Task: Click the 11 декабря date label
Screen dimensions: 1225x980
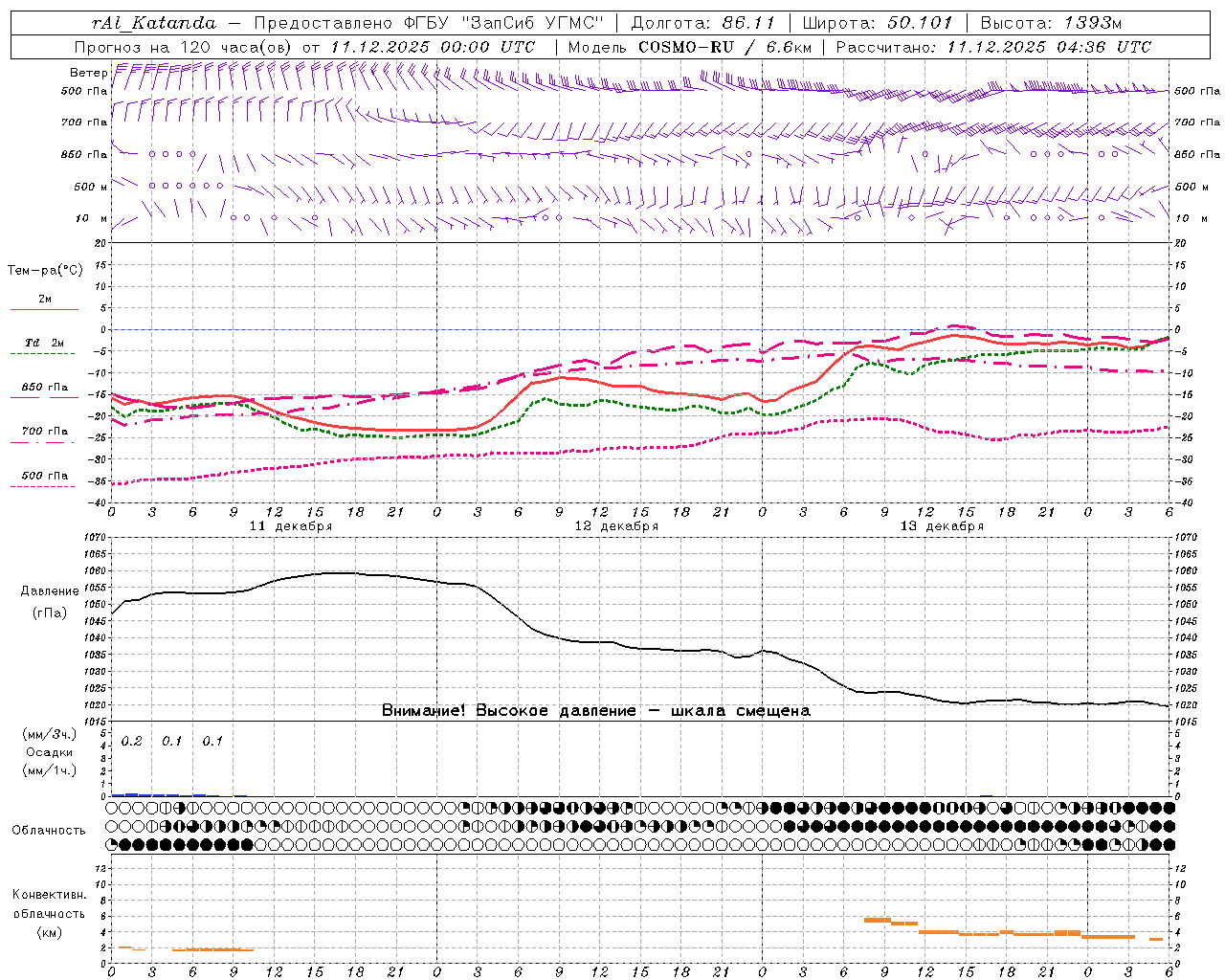Action: pos(291,526)
